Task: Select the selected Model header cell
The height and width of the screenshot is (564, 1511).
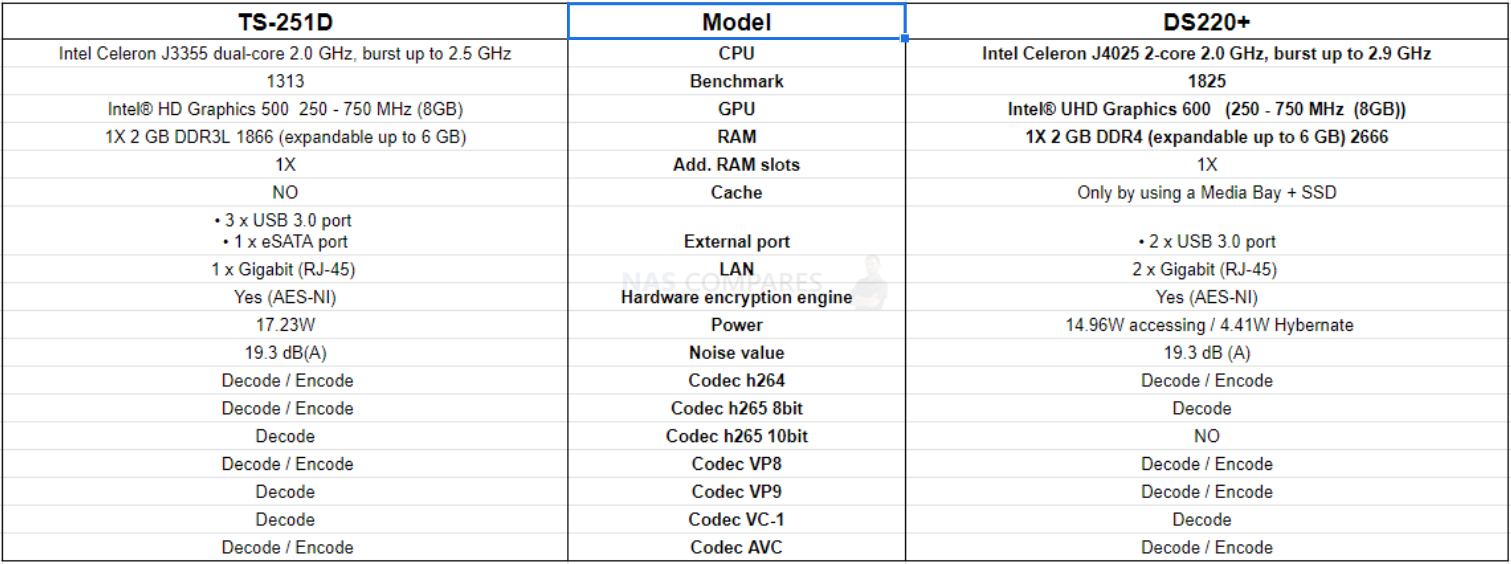Action: tap(737, 21)
